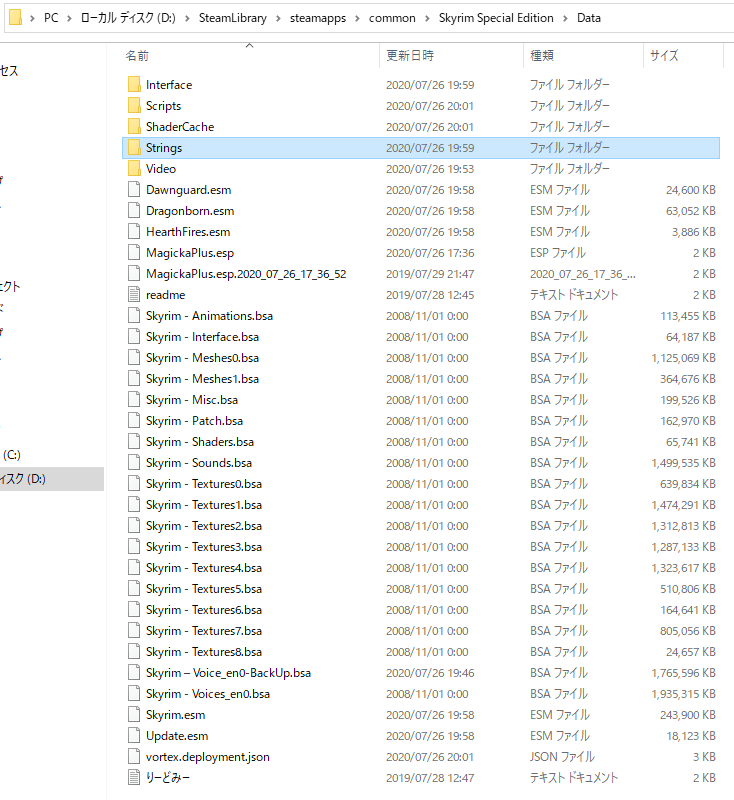
Task: Go to SteamLibrary in the breadcrumb
Action: click(233, 18)
